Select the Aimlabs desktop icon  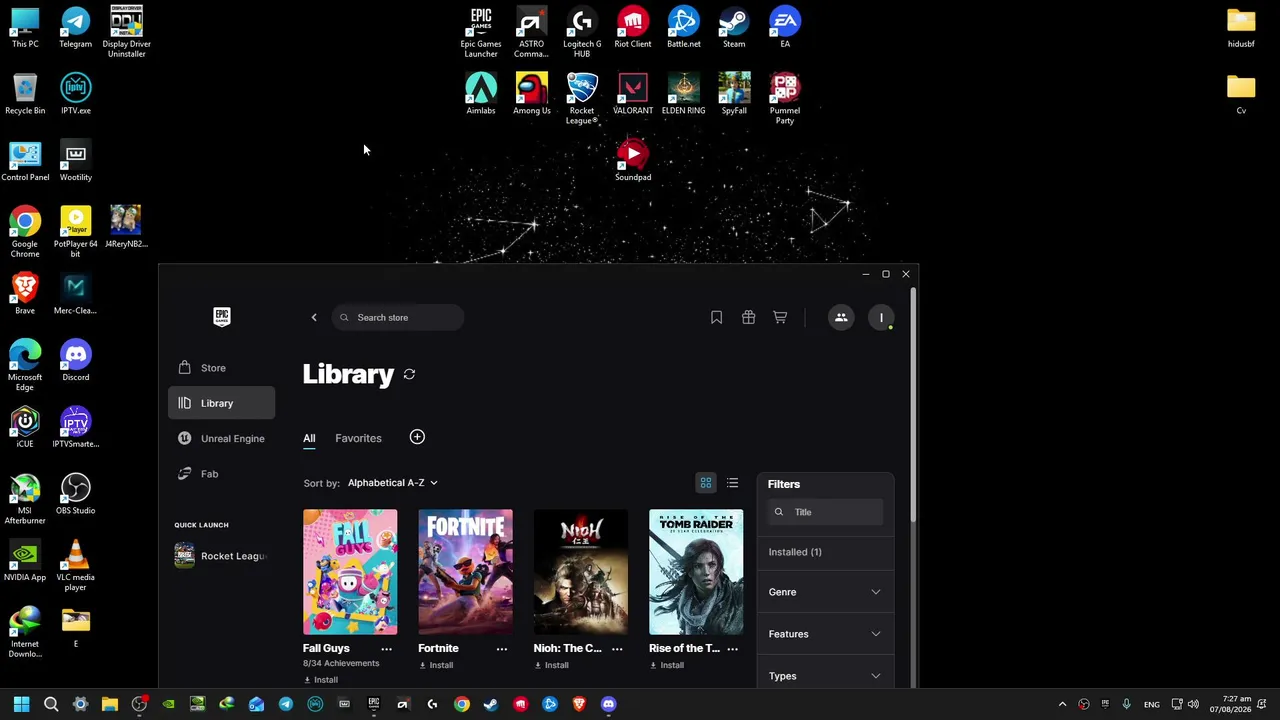click(481, 94)
